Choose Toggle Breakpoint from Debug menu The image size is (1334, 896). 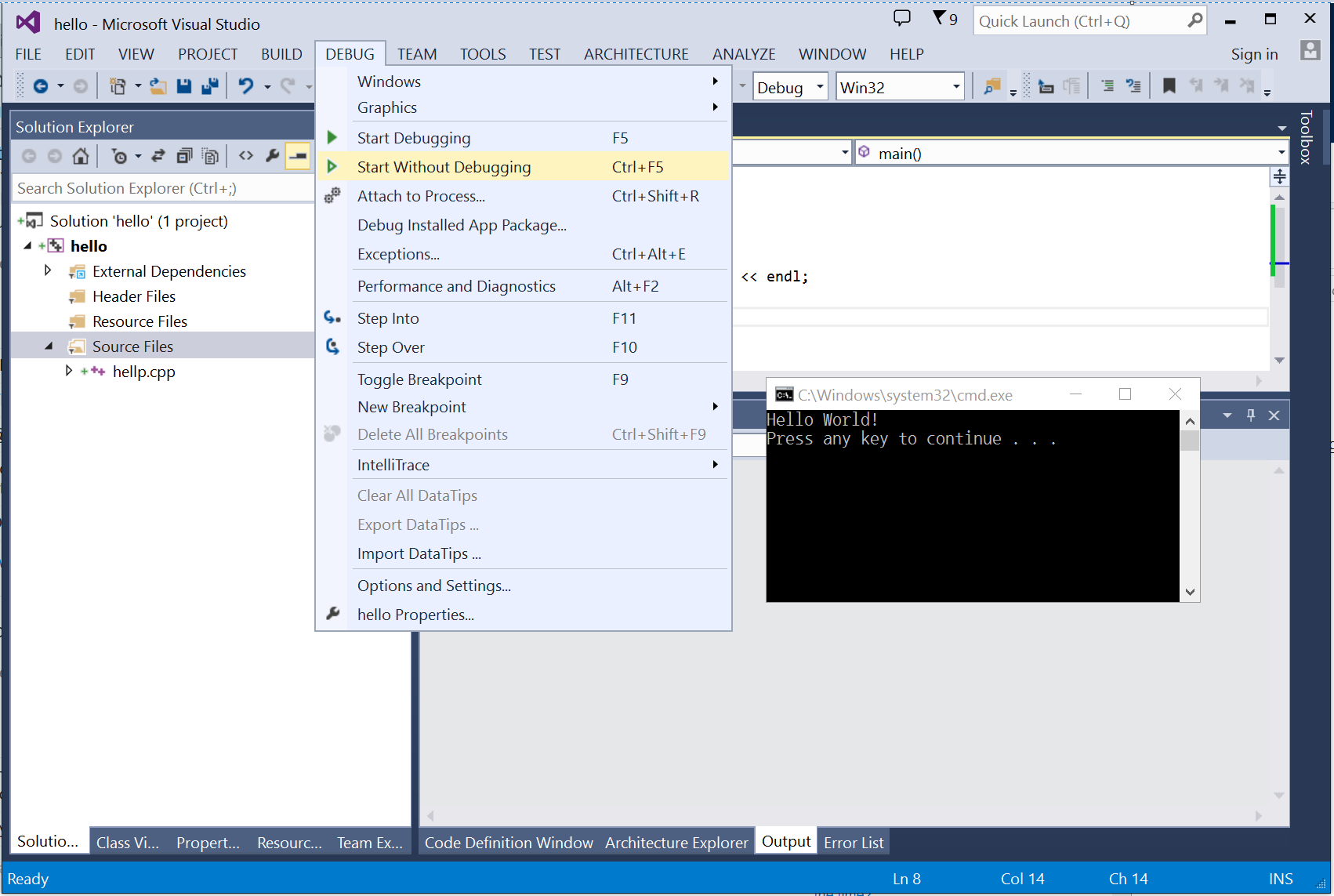click(524, 379)
